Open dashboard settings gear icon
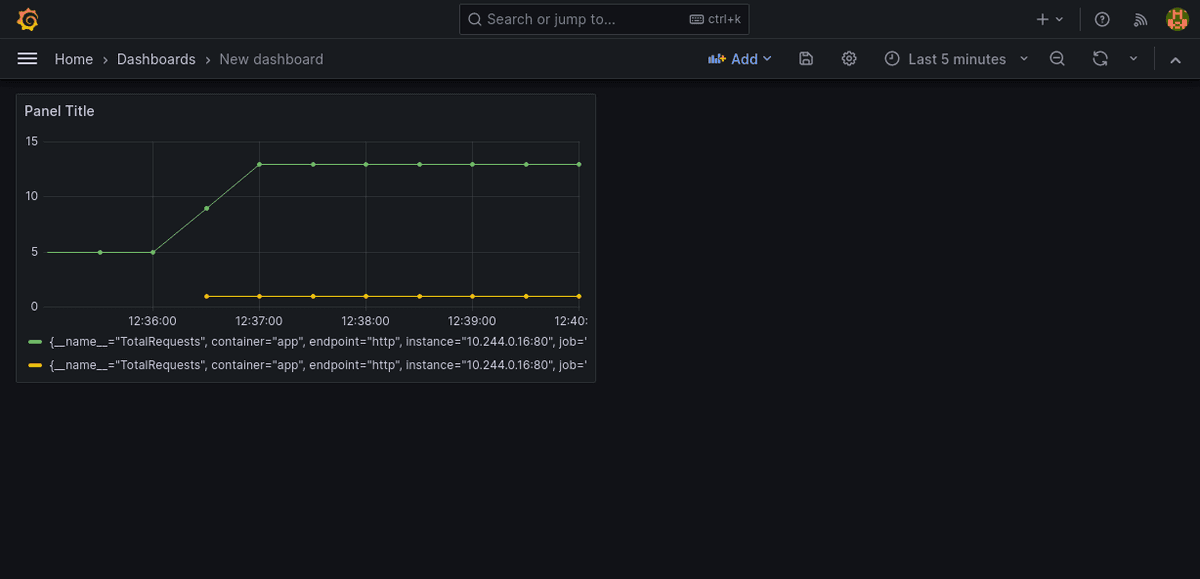Image resolution: width=1200 pixels, height=579 pixels. [x=849, y=59]
